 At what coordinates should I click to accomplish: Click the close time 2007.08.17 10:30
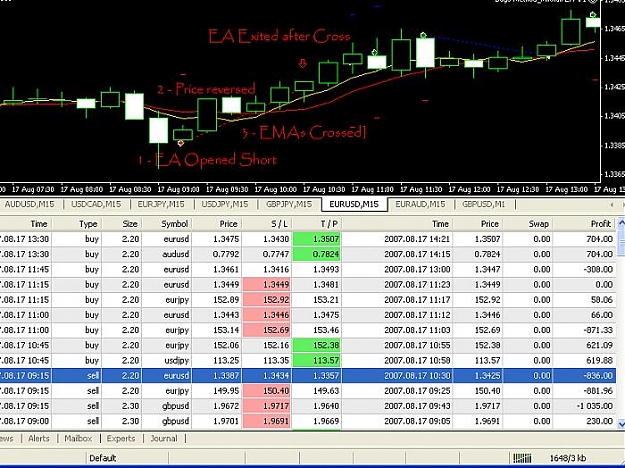coord(417,376)
